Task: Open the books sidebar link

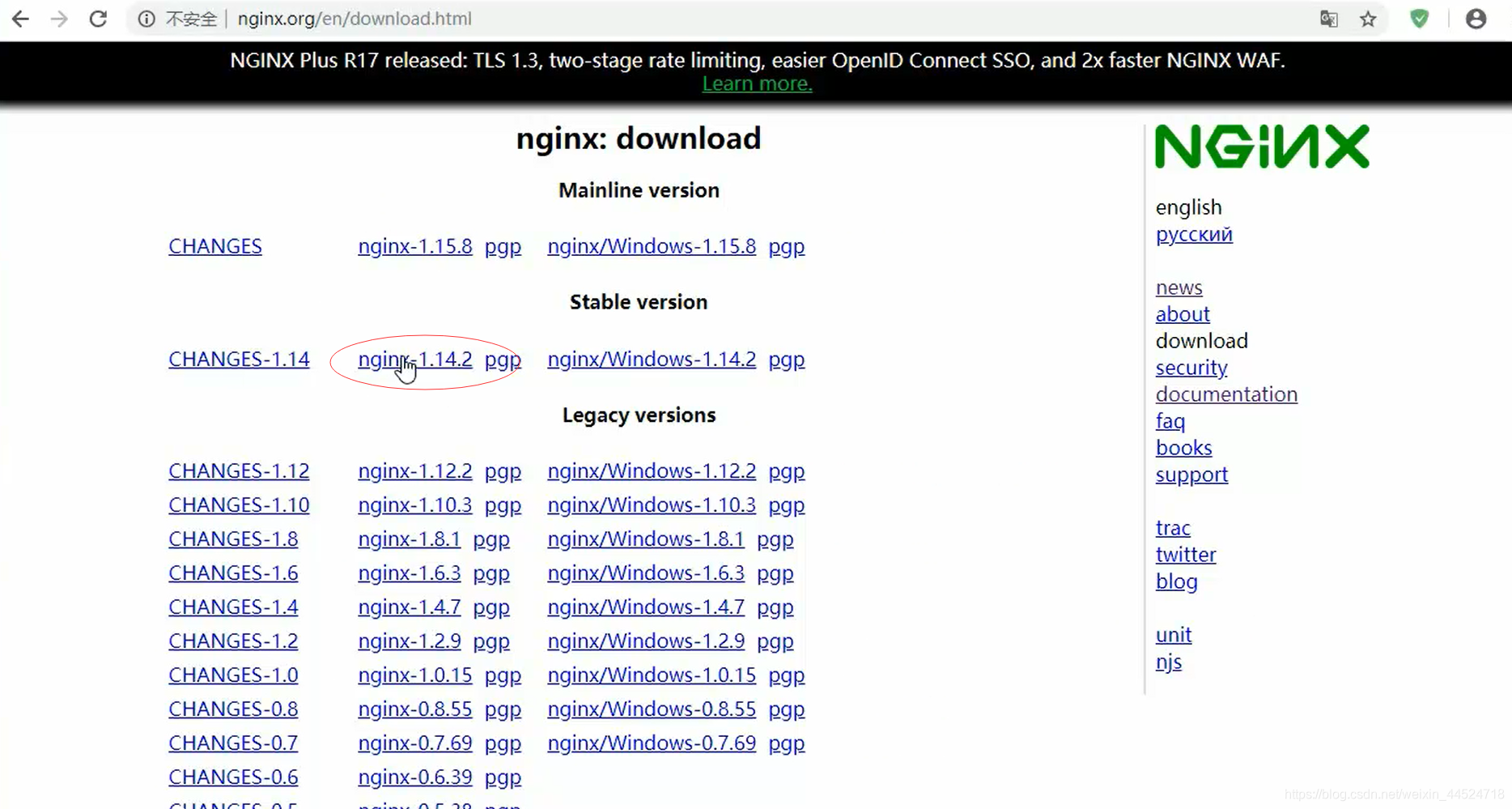Action: pos(1184,448)
